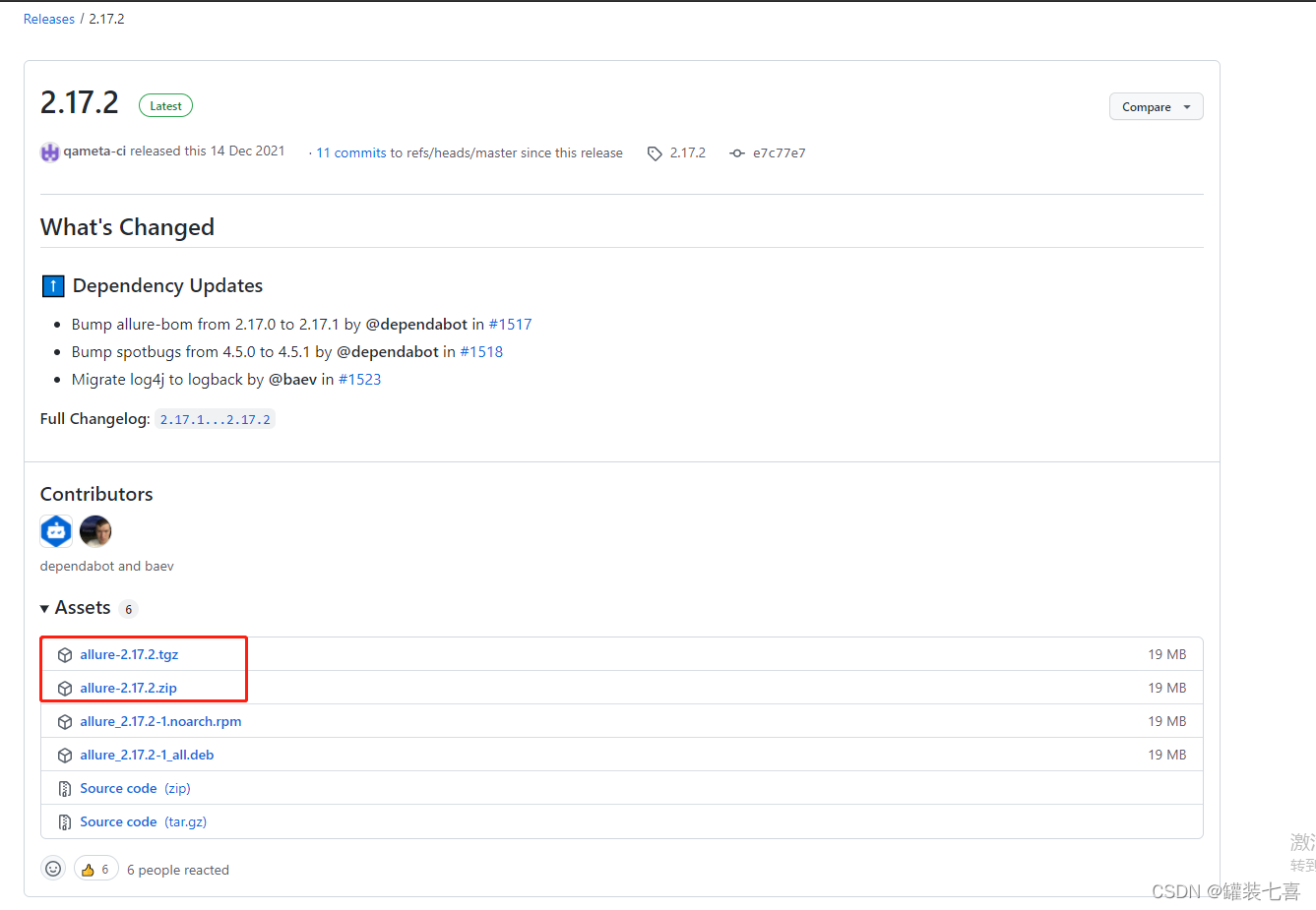Screen dimensions: 1316x910
Task: Click the Assets count badge showing 6
Action: (x=129, y=610)
